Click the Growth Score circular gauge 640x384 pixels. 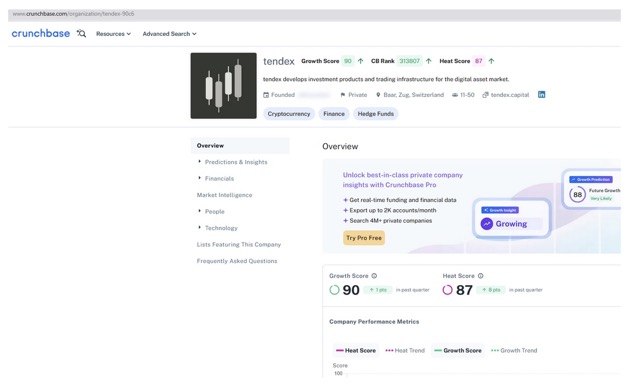click(334, 290)
